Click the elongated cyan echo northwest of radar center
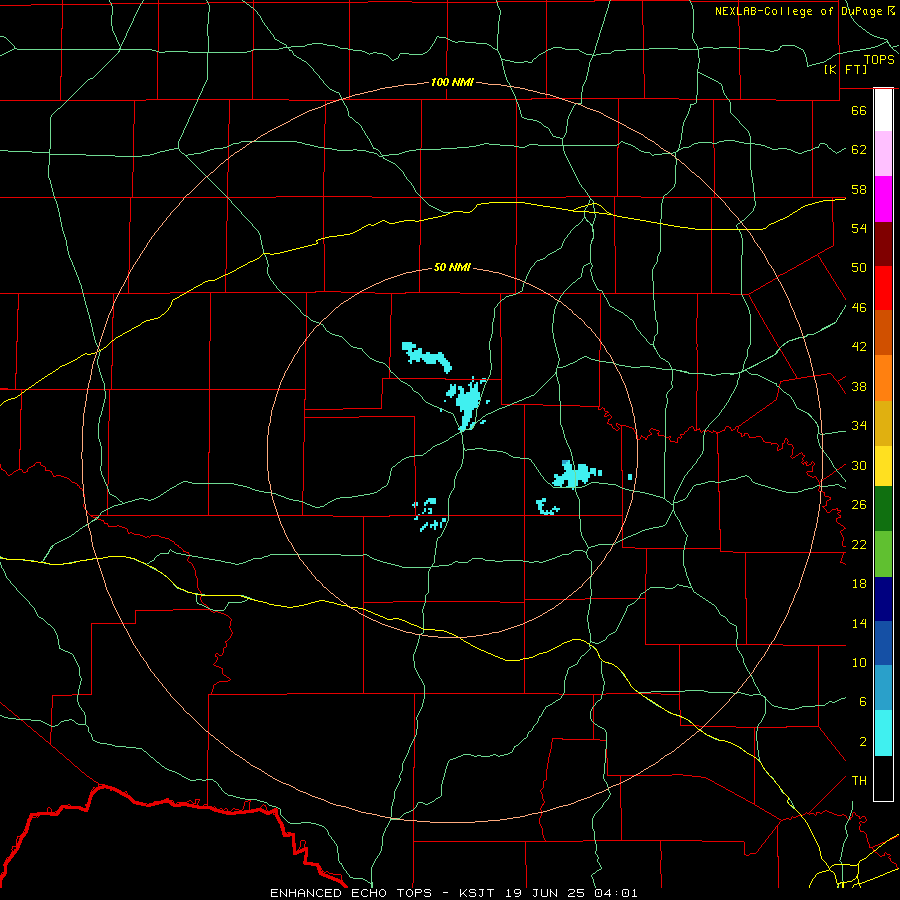 point(426,356)
